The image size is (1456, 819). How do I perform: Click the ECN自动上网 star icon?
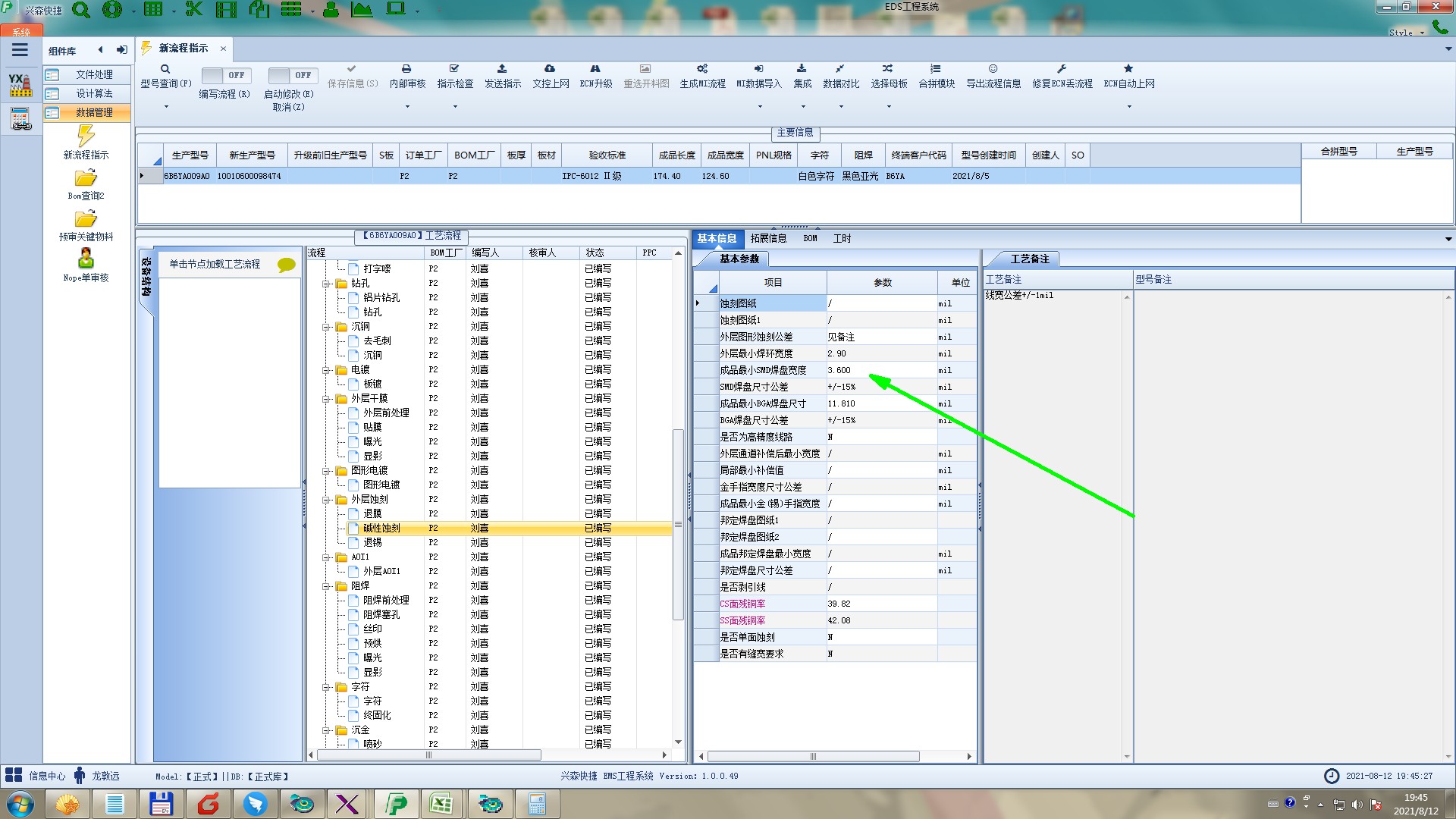point(1128,69)
